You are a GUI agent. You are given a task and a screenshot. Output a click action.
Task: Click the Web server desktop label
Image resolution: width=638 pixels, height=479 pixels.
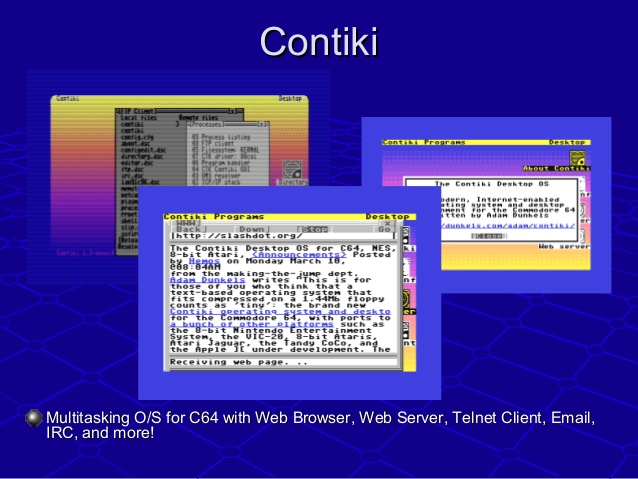coord(564,247)
